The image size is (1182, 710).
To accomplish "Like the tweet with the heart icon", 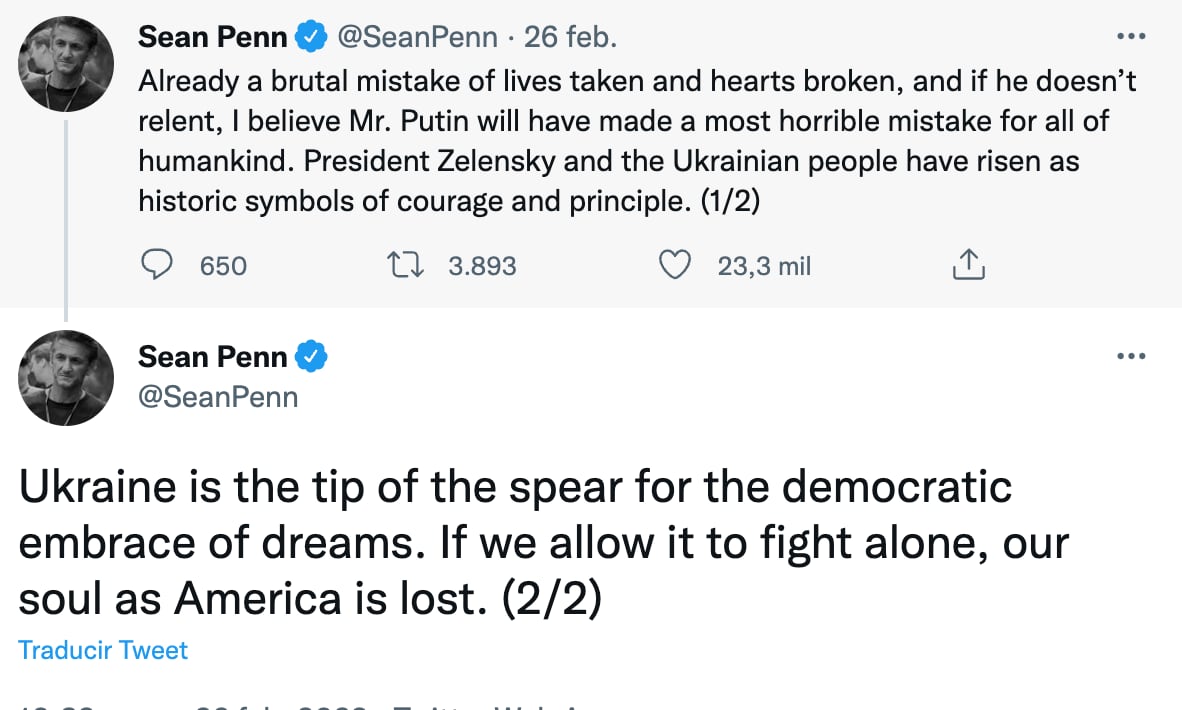I will [x=677, y=265].
